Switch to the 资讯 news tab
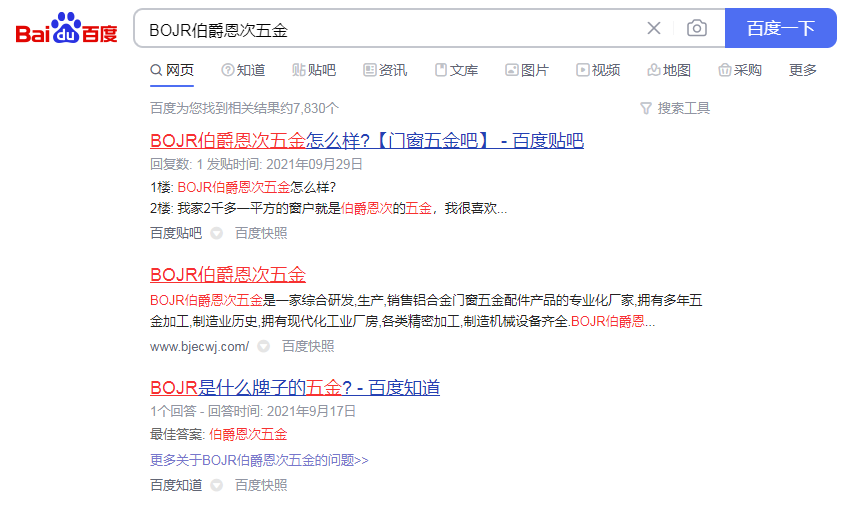Screen dimensions: 855x516 coord(385,70)
